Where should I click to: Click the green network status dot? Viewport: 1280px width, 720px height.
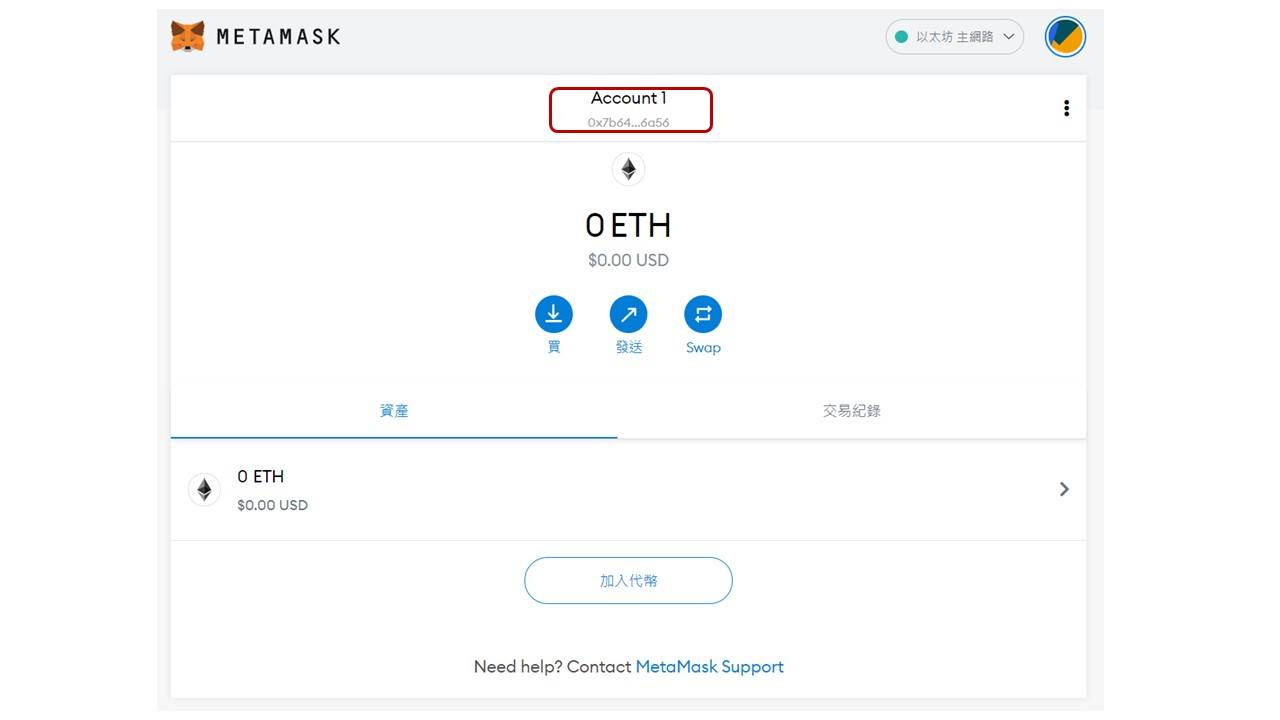click(901, 37)
